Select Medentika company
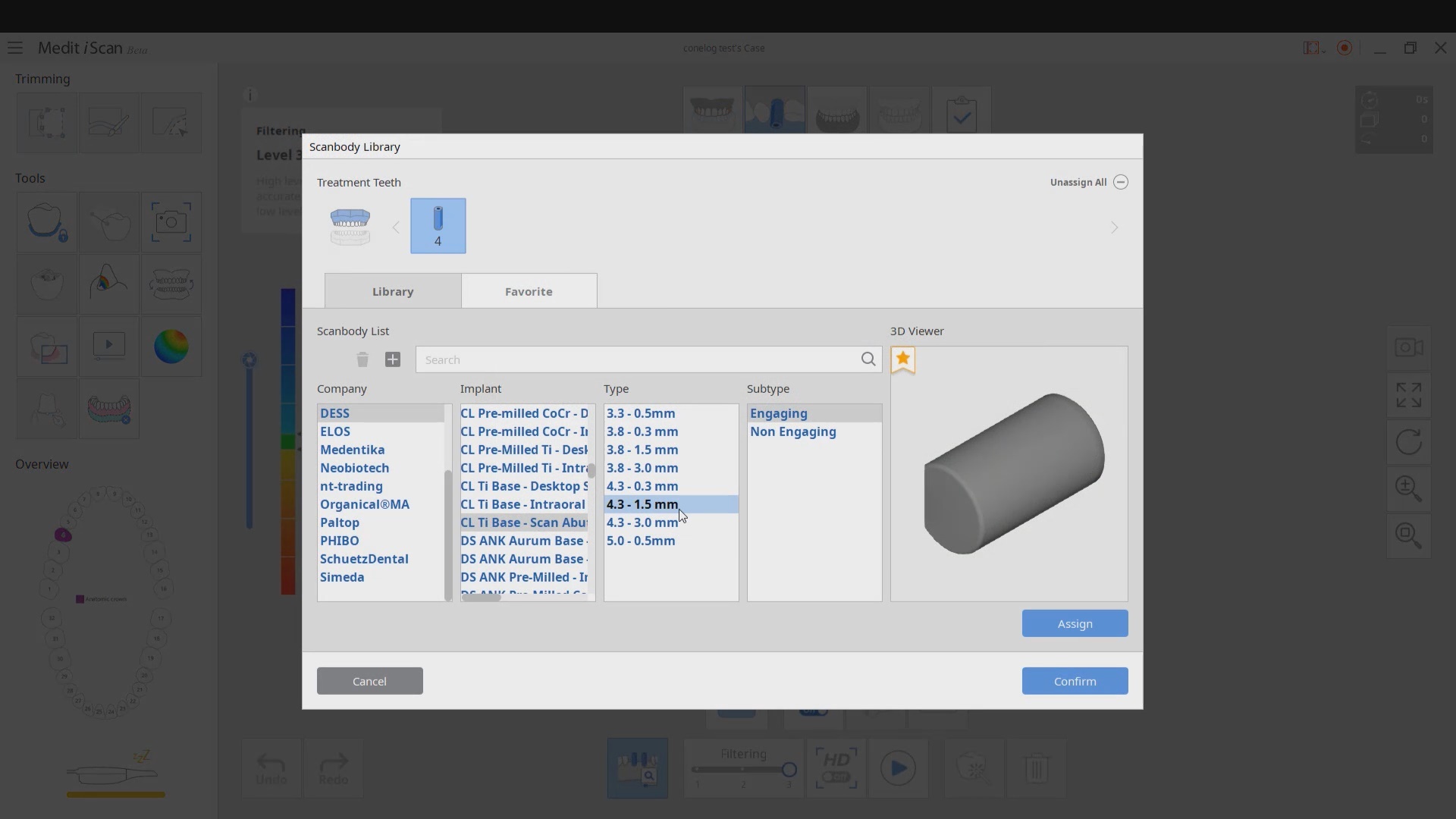Image resolution: width=1456 pixels, height=819 pixels. 381,450
